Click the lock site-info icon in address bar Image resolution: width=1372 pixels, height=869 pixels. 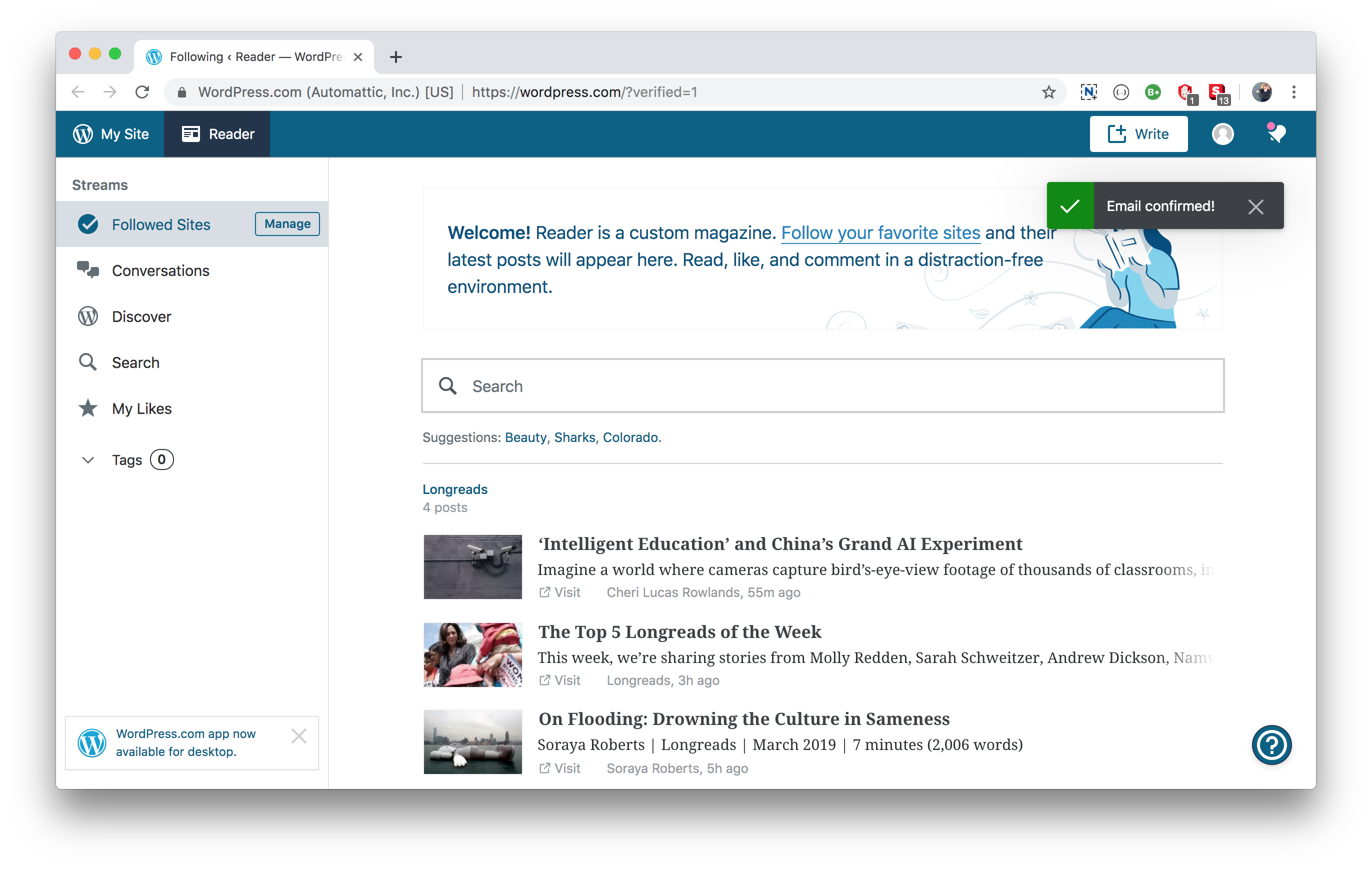[x=182, y=91]
